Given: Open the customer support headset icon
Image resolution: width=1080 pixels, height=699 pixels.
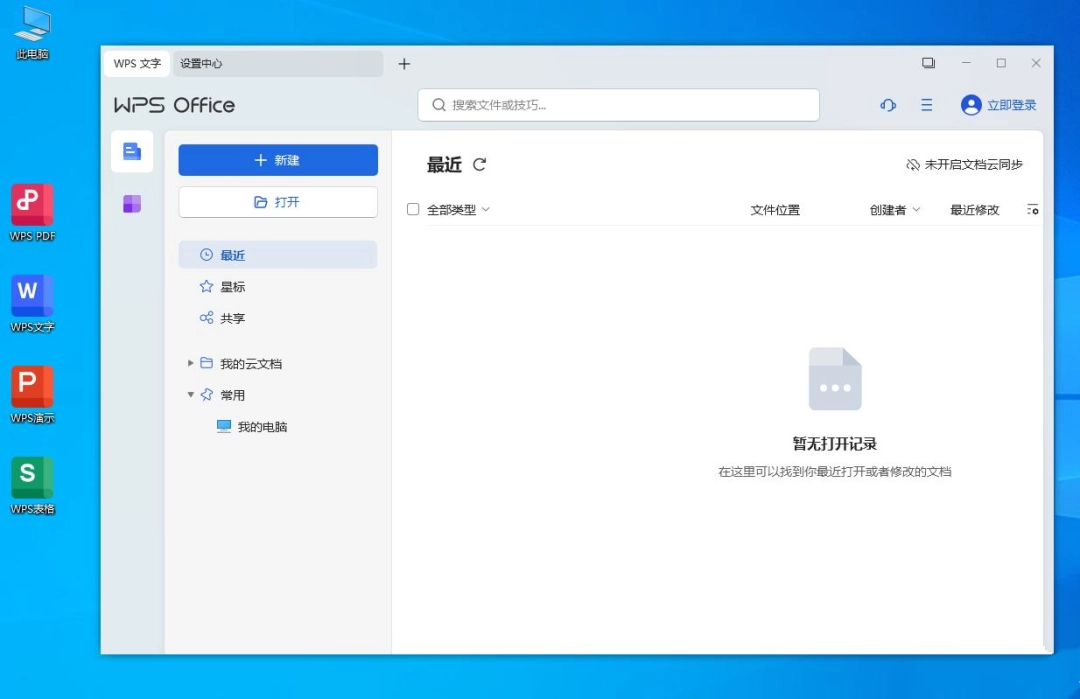Looking at the screenshot, I should click(888, 104).
